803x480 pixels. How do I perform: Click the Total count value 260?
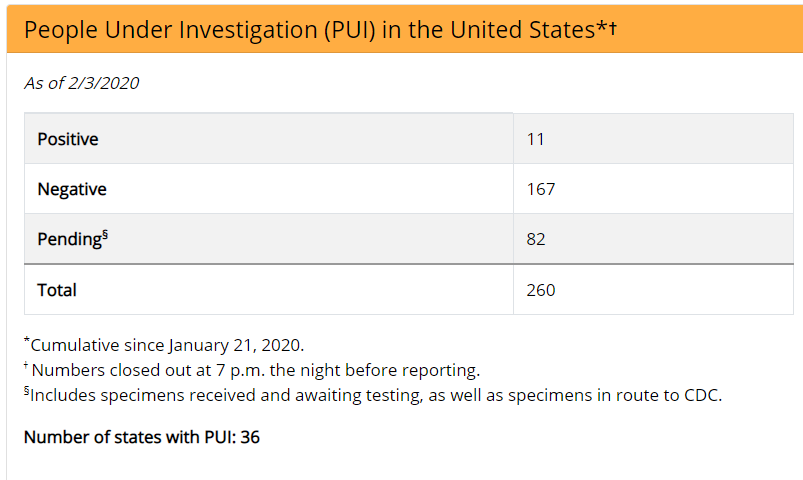(540, 290)
